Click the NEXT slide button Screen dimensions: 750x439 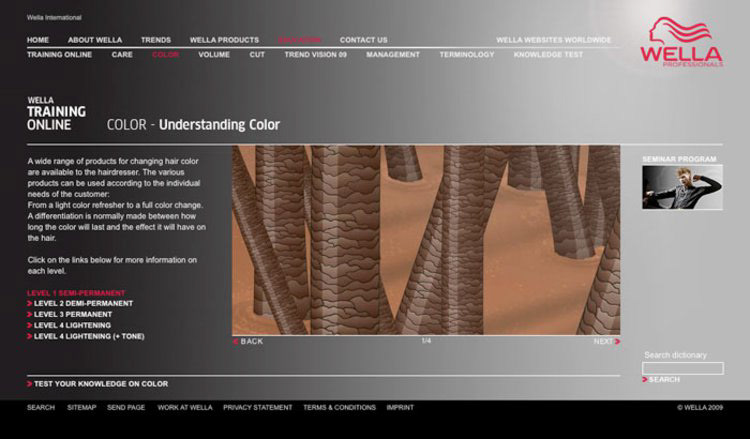click(x=607, y=341)
